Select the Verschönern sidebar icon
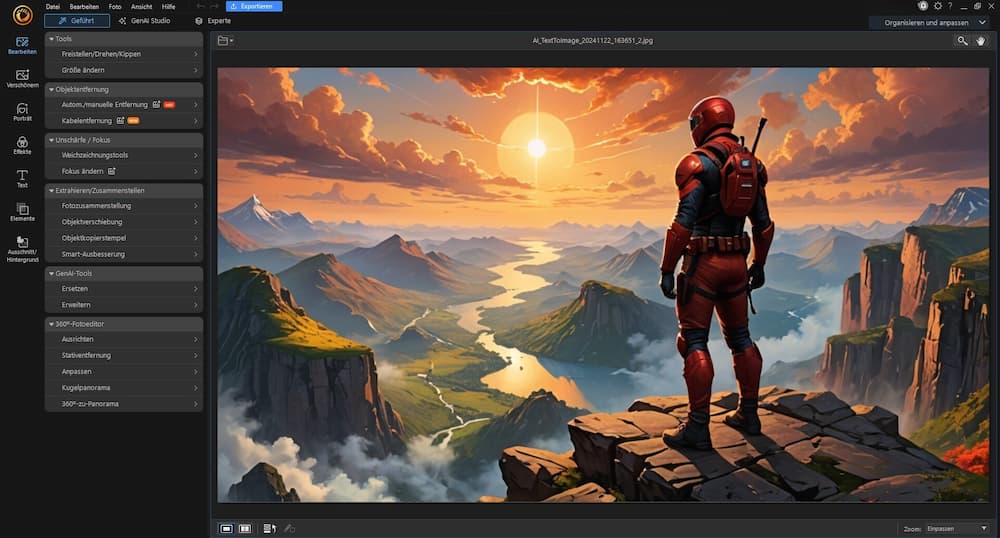 (x=22, y=78)
